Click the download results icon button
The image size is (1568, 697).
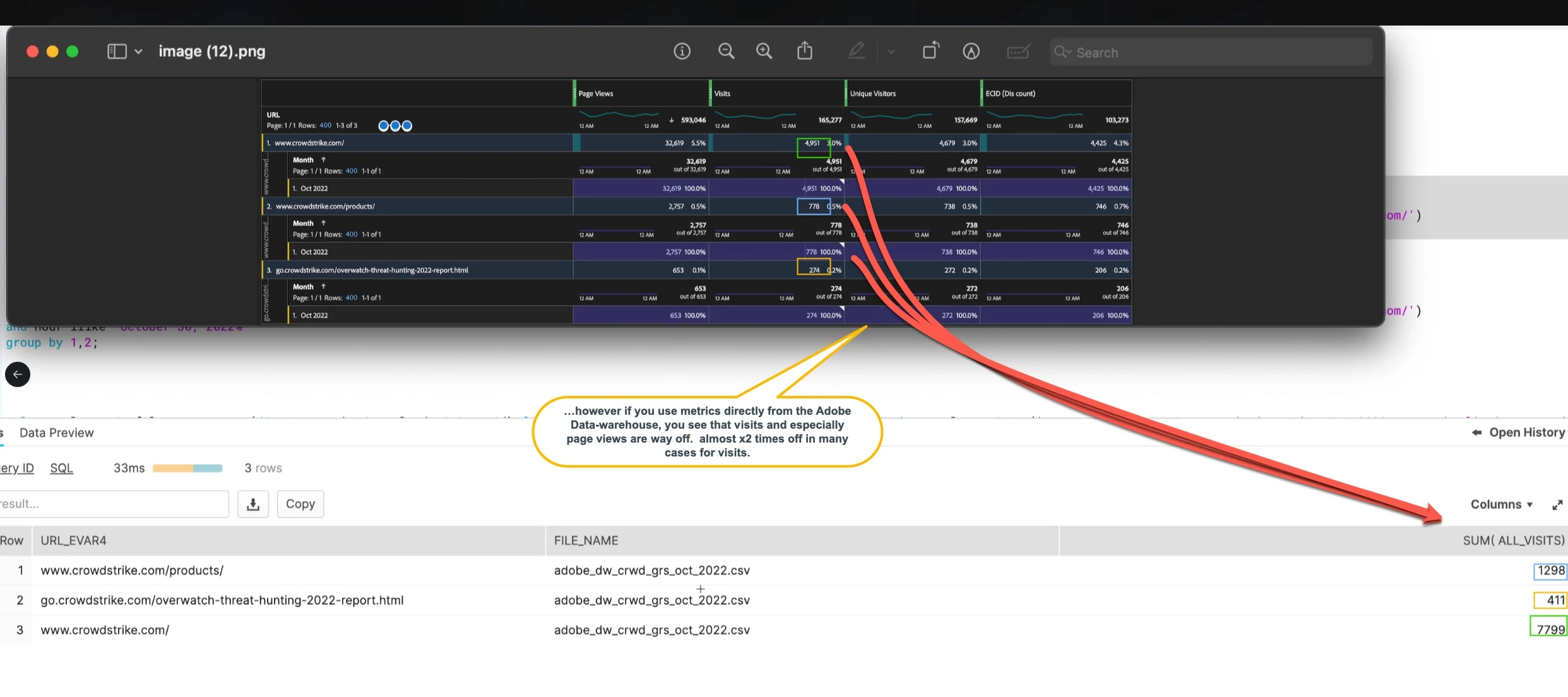[253, 504]
